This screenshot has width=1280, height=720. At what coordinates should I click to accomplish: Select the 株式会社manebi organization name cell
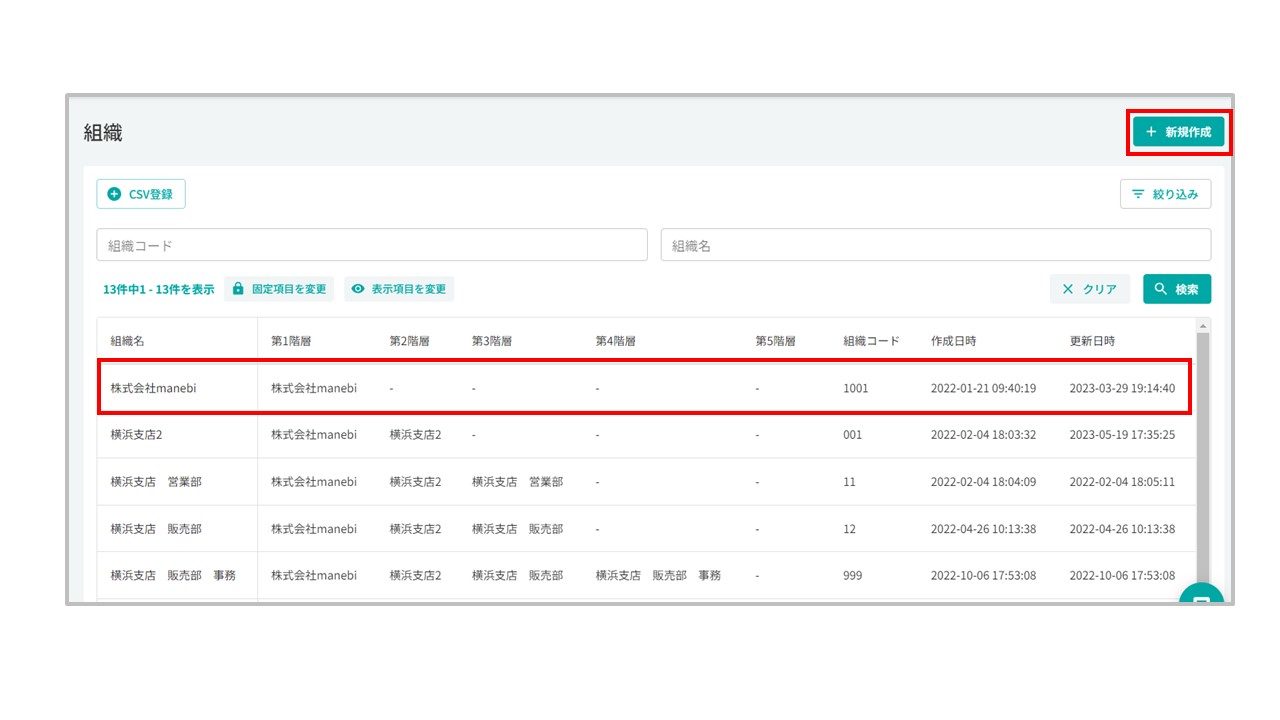[153, 388]
